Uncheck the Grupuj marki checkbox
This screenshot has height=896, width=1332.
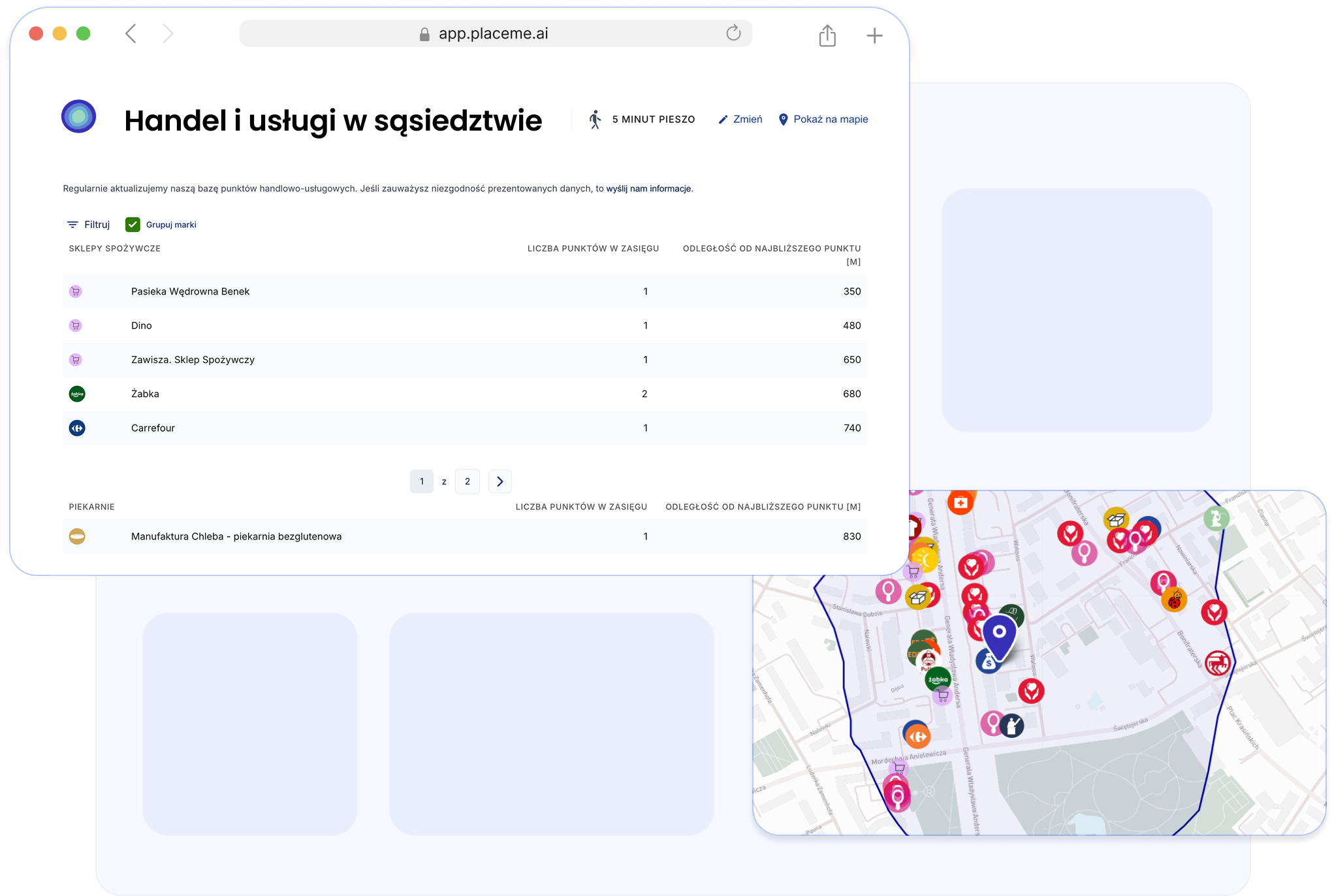[x=133, y=225]
